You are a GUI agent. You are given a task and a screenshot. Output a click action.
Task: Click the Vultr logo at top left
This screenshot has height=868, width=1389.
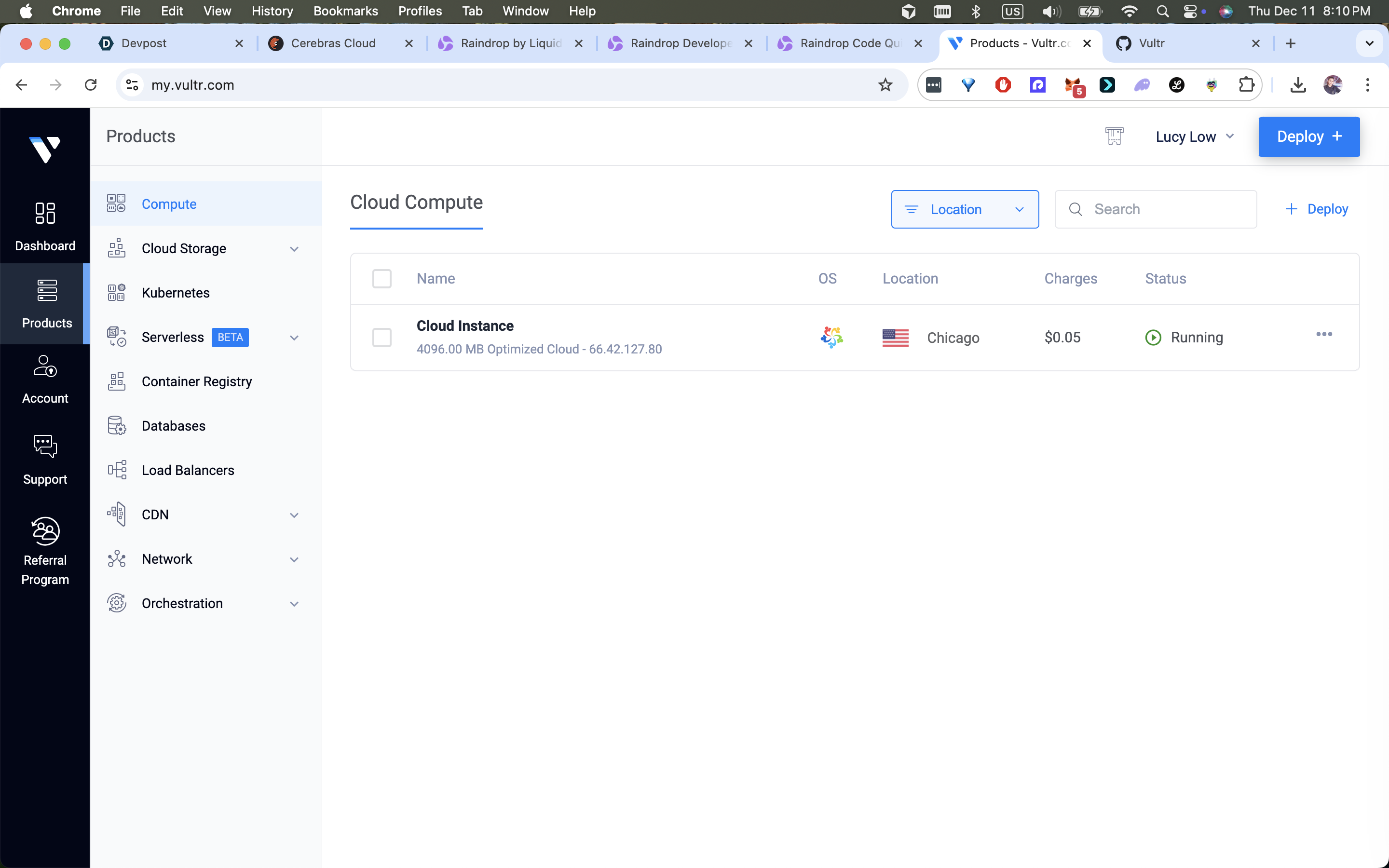[x=45, y=149]
